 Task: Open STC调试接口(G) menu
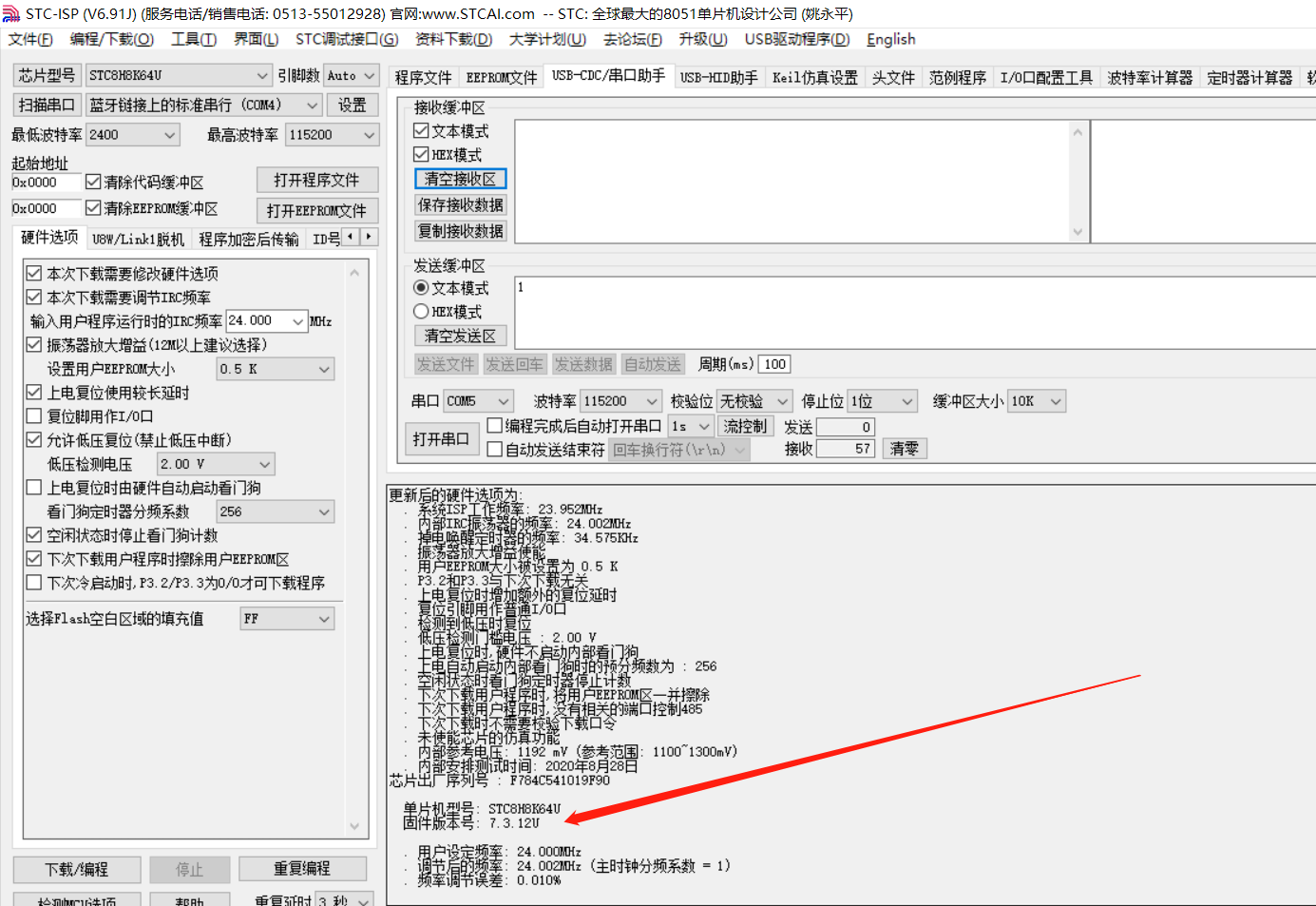click(347, 39)
